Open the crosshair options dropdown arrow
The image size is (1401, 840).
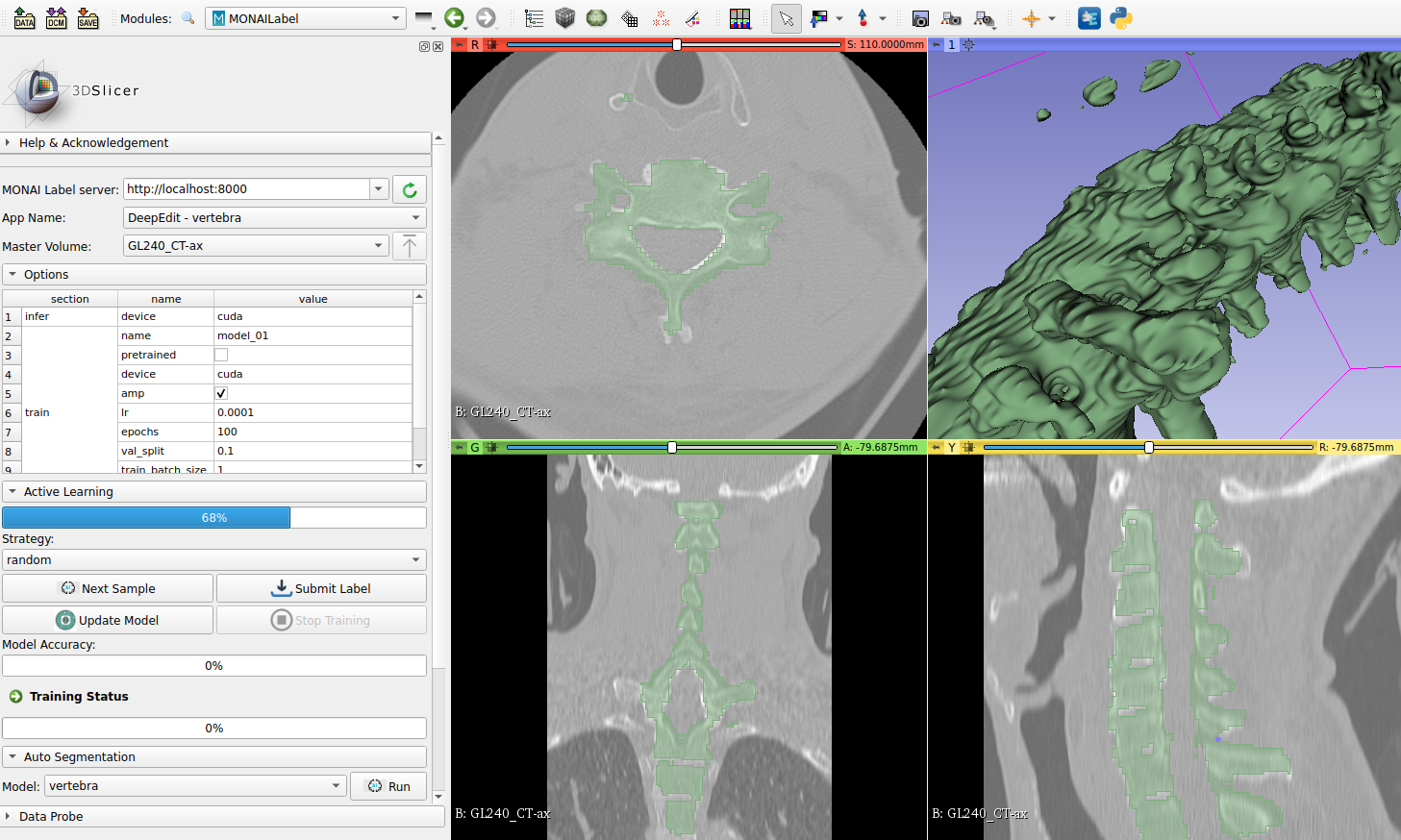coord(1052,18)
